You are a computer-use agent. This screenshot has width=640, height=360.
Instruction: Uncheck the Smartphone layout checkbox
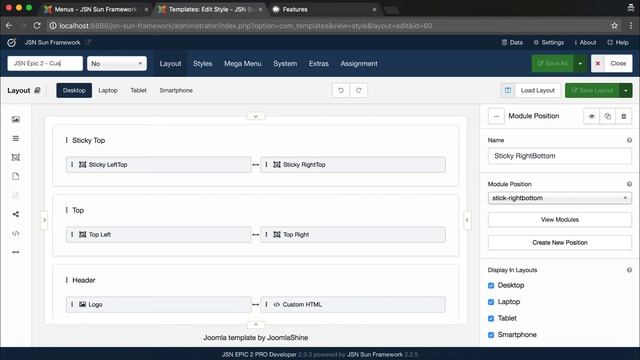(x=491, y=335)
